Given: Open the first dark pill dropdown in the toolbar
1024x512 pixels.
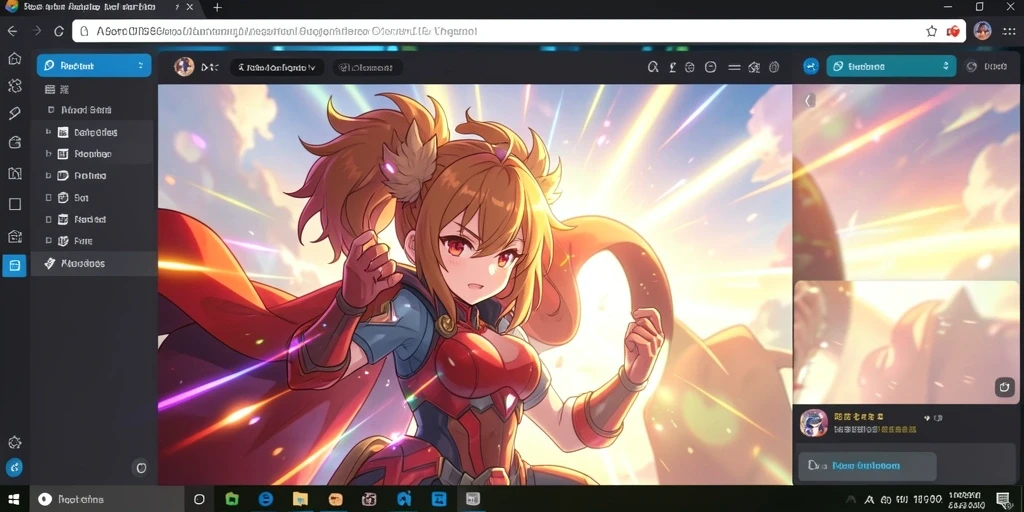Looking at the screenshot, I should (277, 67).
